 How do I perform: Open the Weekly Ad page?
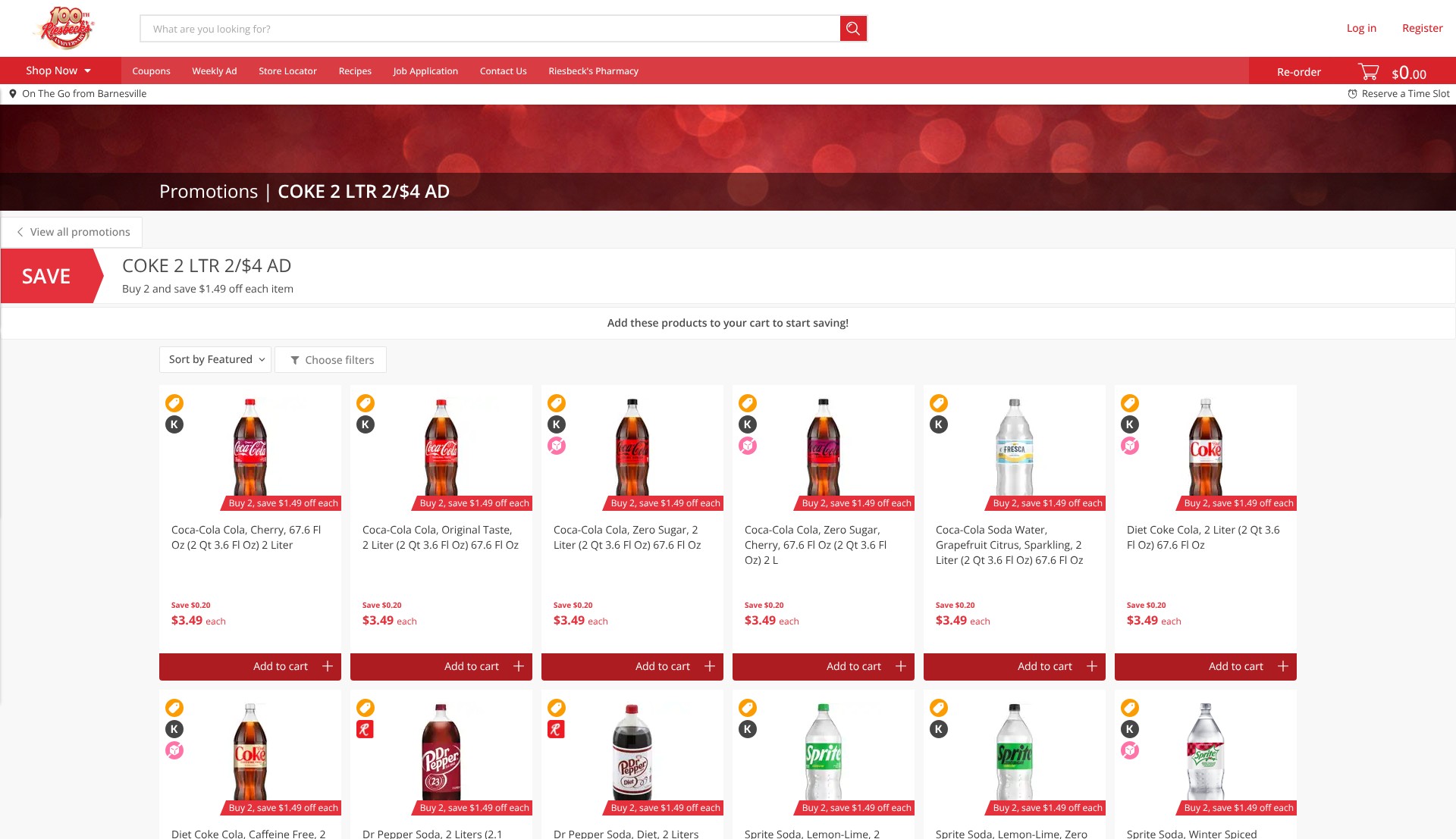click(215, 71)
